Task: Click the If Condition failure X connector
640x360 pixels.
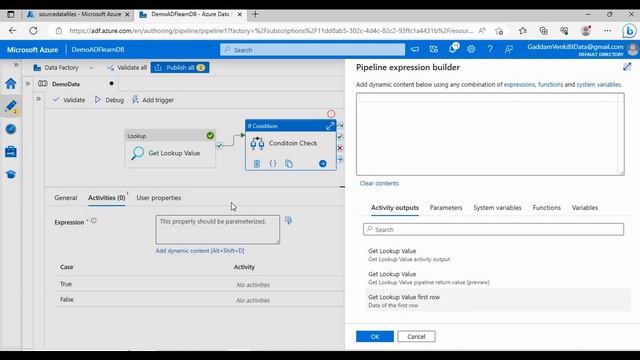Action: 340,148
